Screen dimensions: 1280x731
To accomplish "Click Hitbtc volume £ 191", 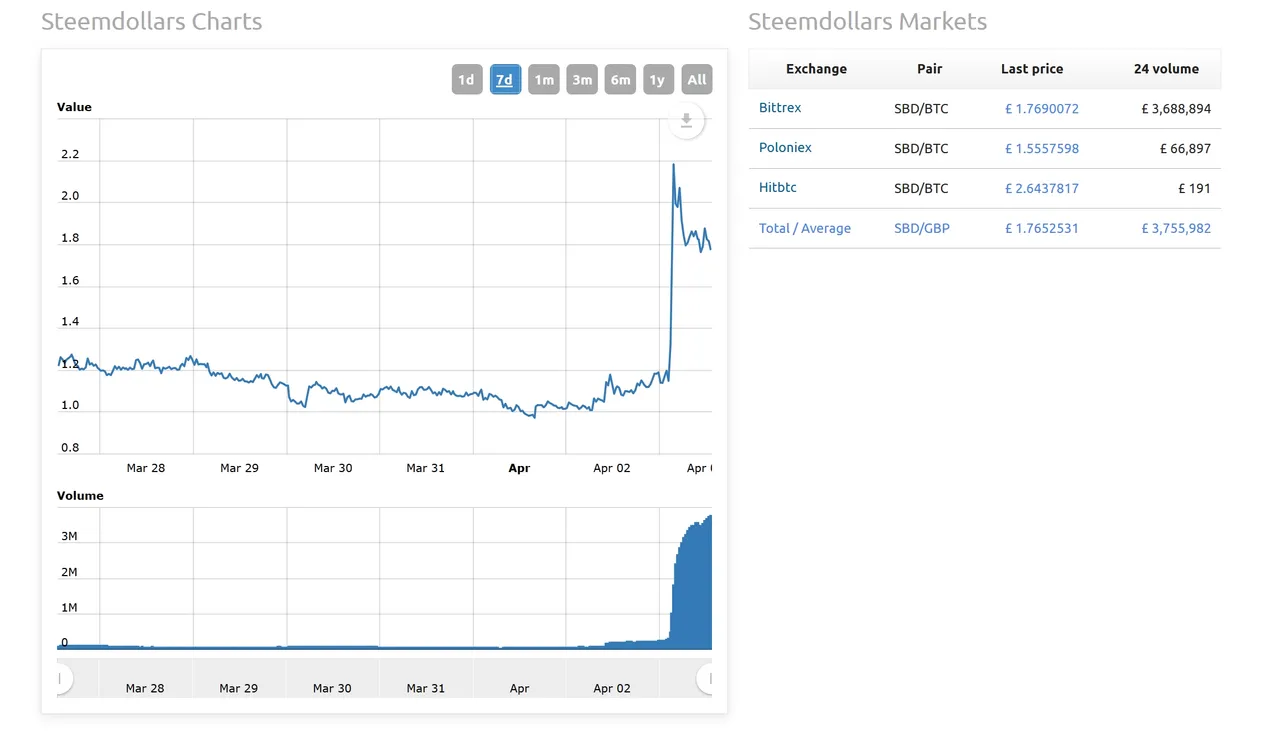I will pos(1195,188).
